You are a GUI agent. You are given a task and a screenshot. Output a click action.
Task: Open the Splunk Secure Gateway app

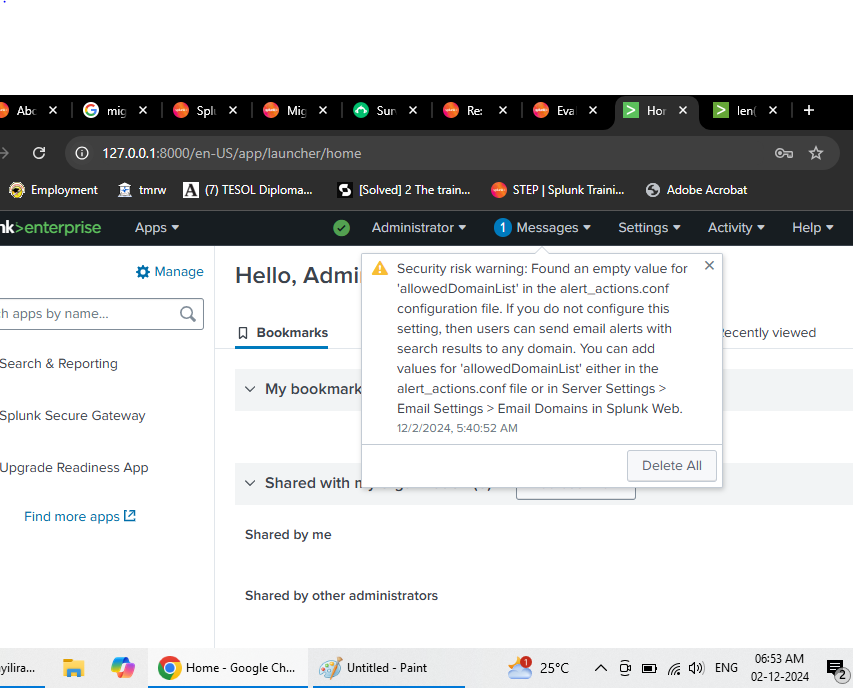tap(73, 416)
